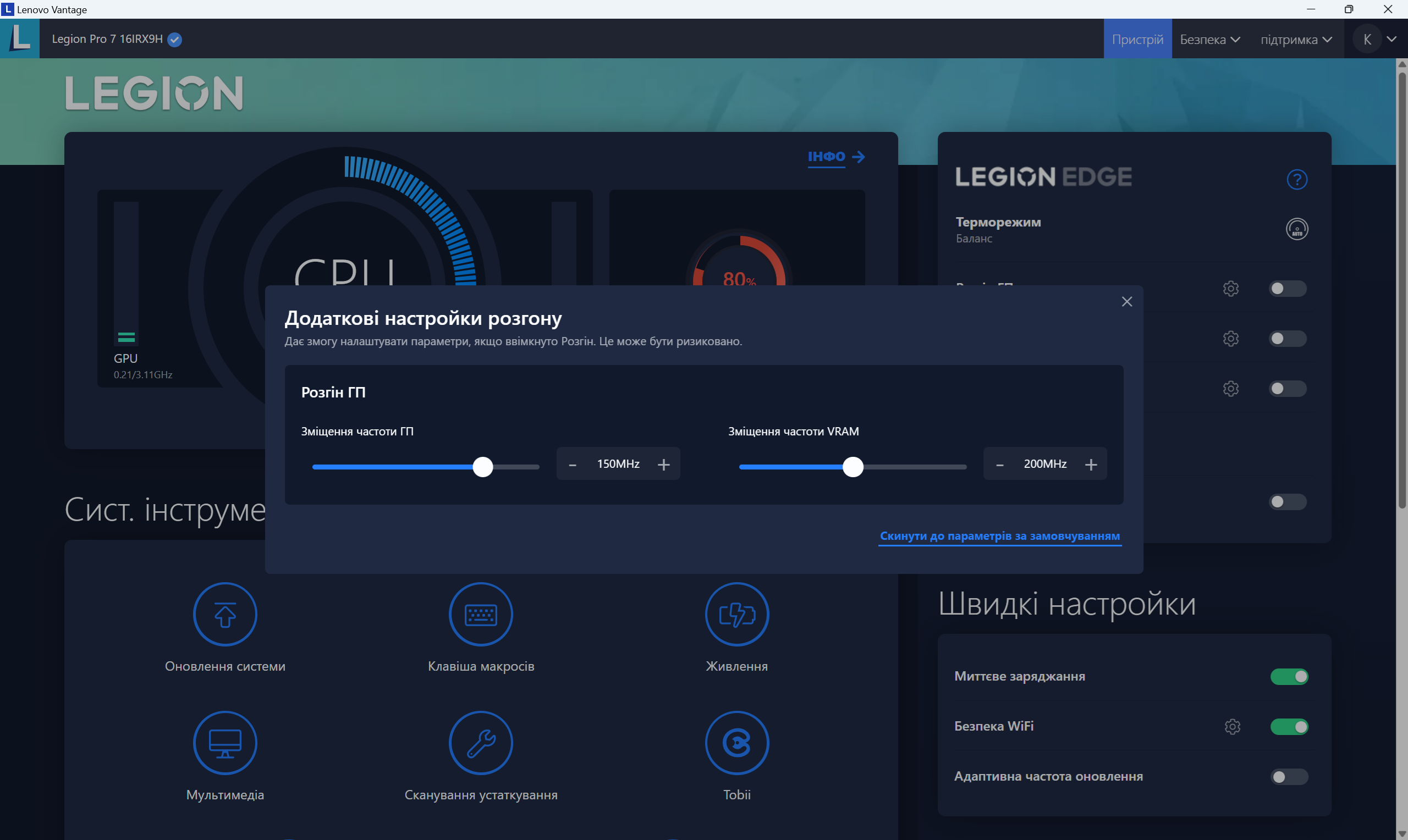Click the Сканування устаткування label

481,795
